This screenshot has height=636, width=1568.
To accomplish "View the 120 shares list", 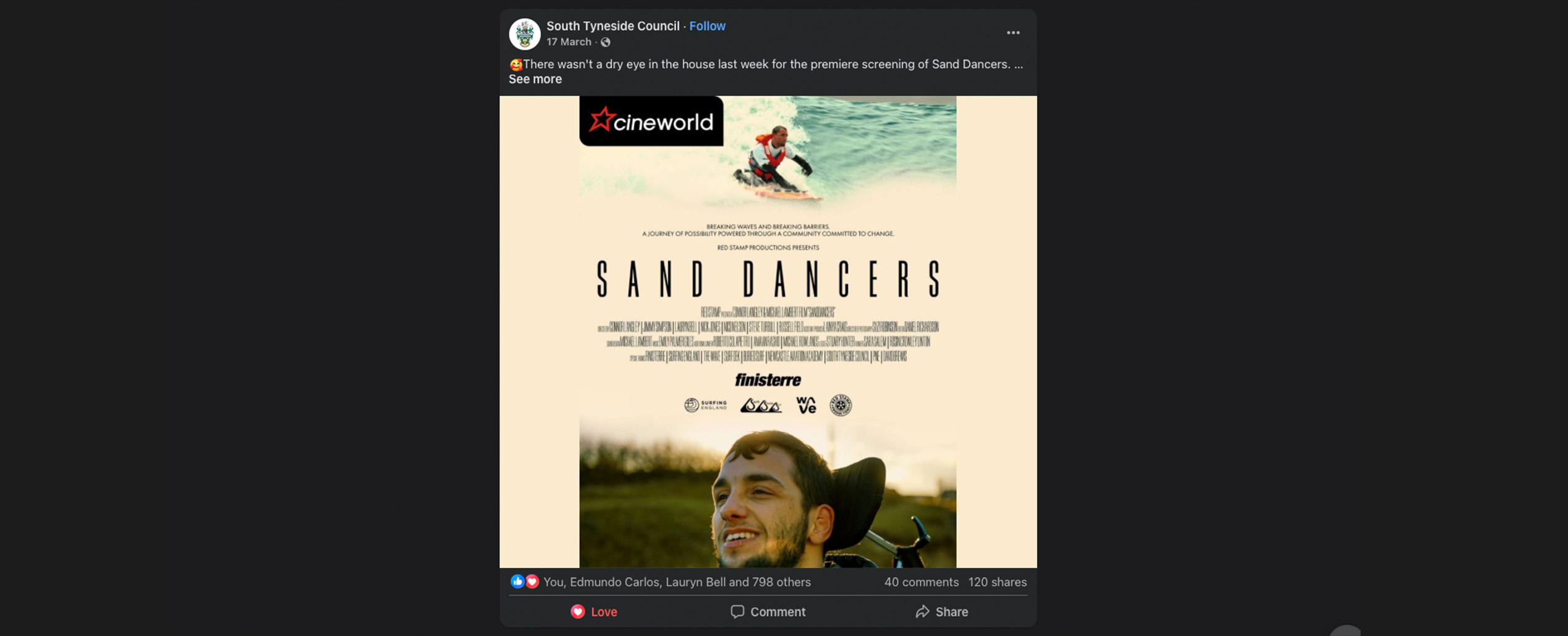I will click(997, 582).
